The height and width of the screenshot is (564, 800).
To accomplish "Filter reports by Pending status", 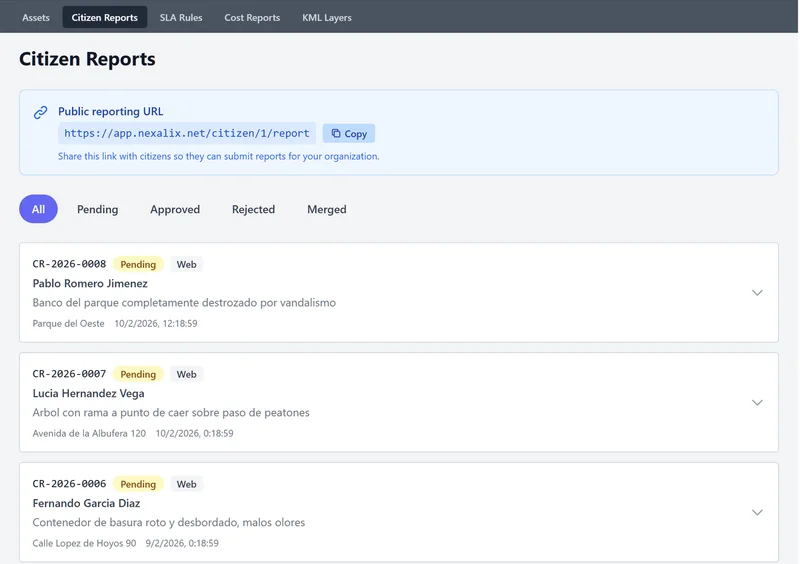I will point(98,209).
